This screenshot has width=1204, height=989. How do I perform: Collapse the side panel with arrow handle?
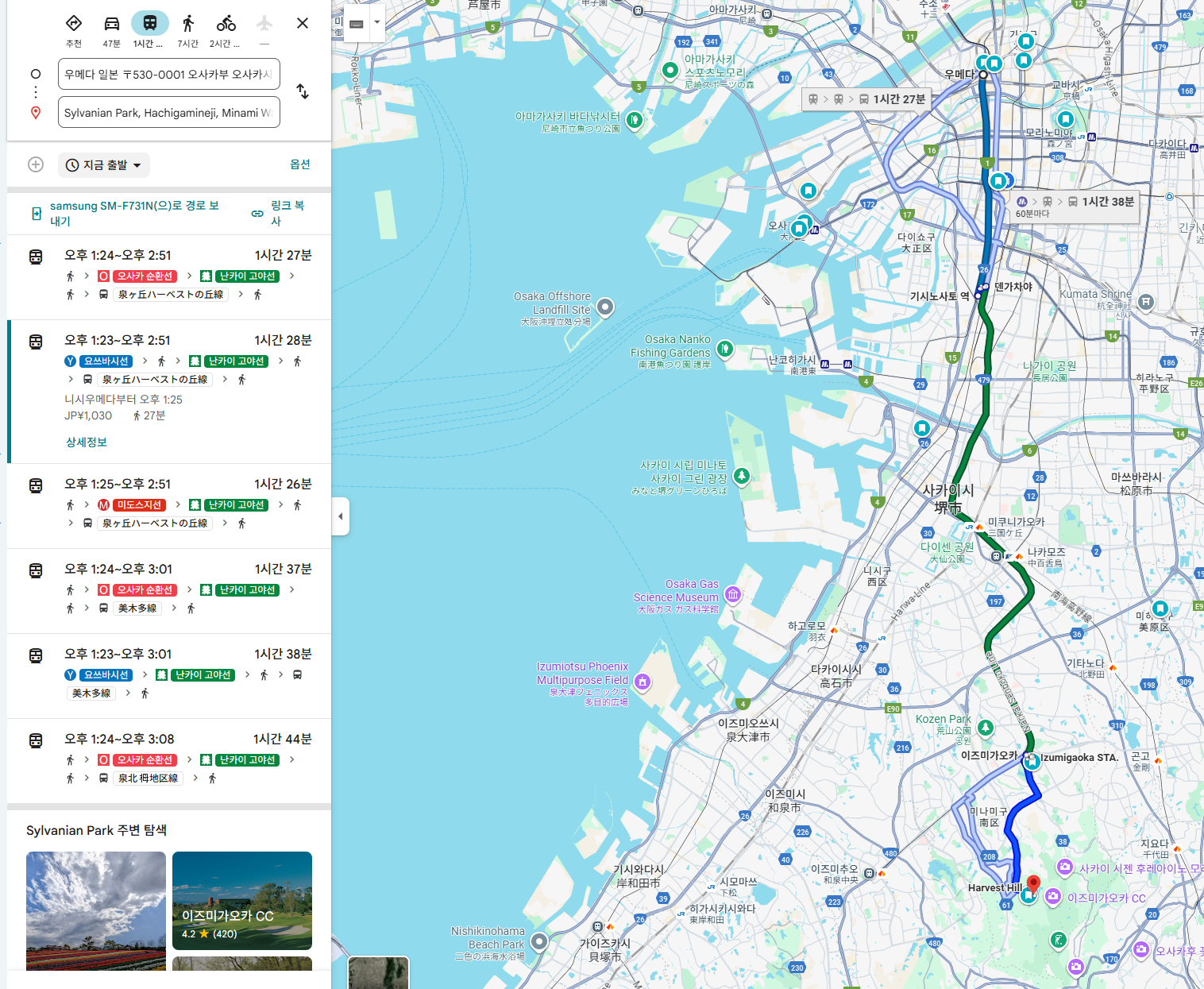(341, 516)
